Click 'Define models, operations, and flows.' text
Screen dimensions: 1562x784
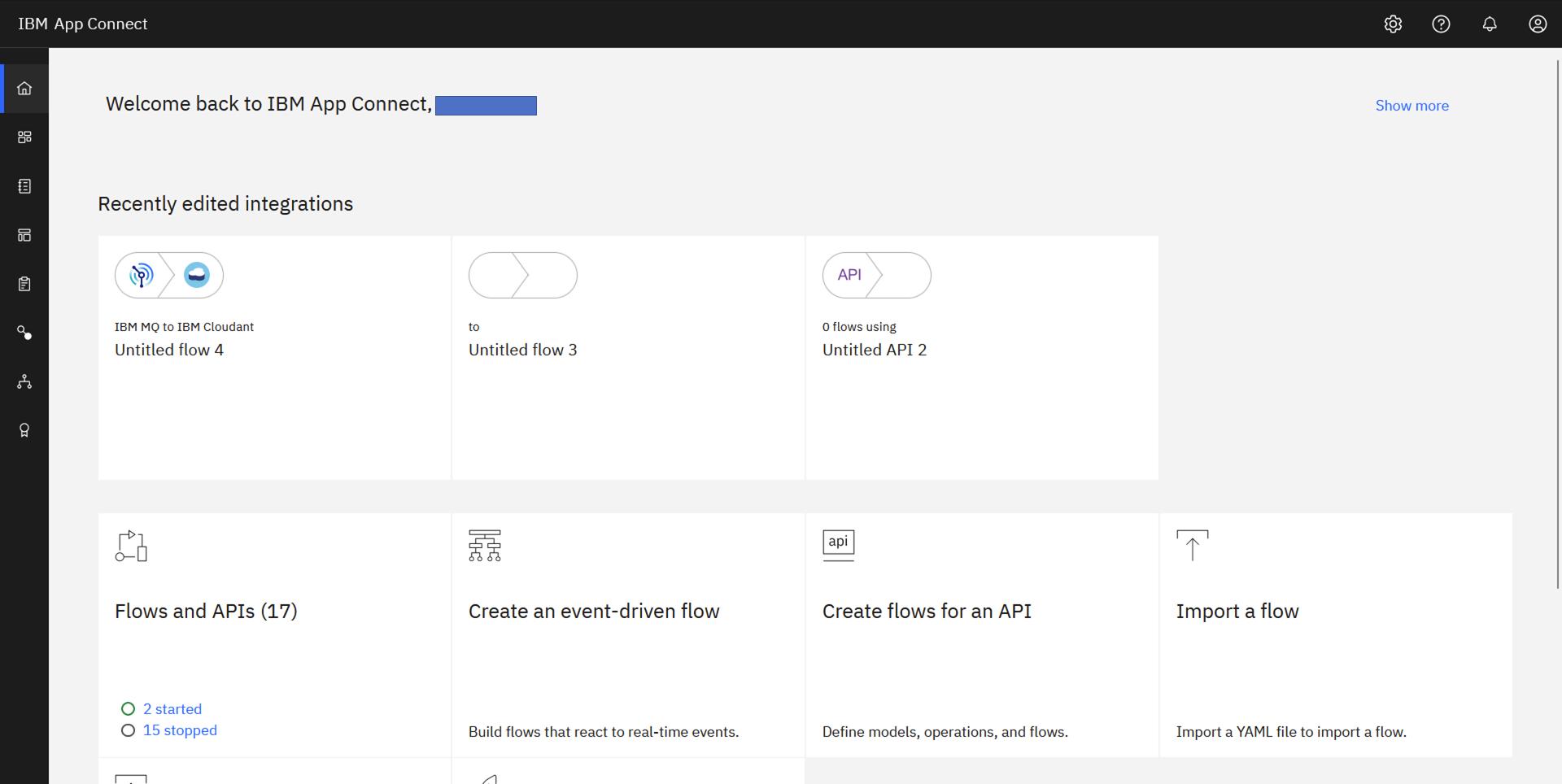click(945, 732)
